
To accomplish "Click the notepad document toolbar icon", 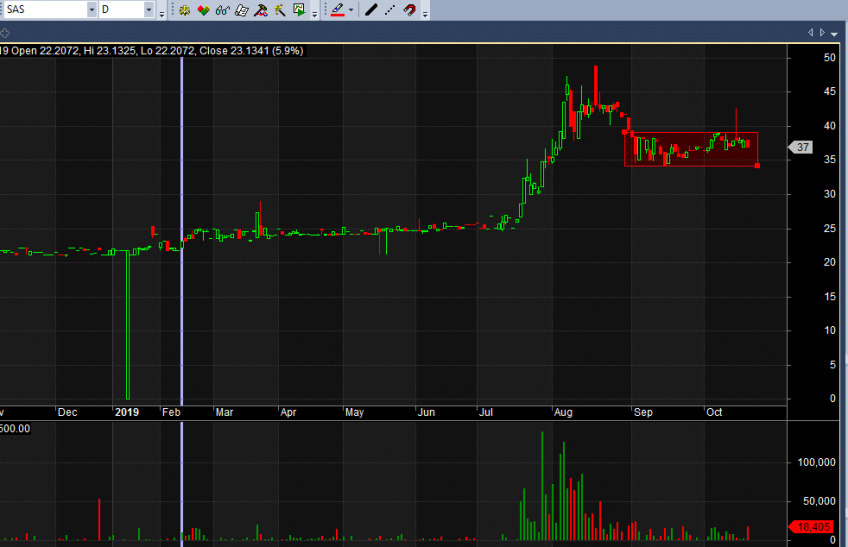I will 241,10.
